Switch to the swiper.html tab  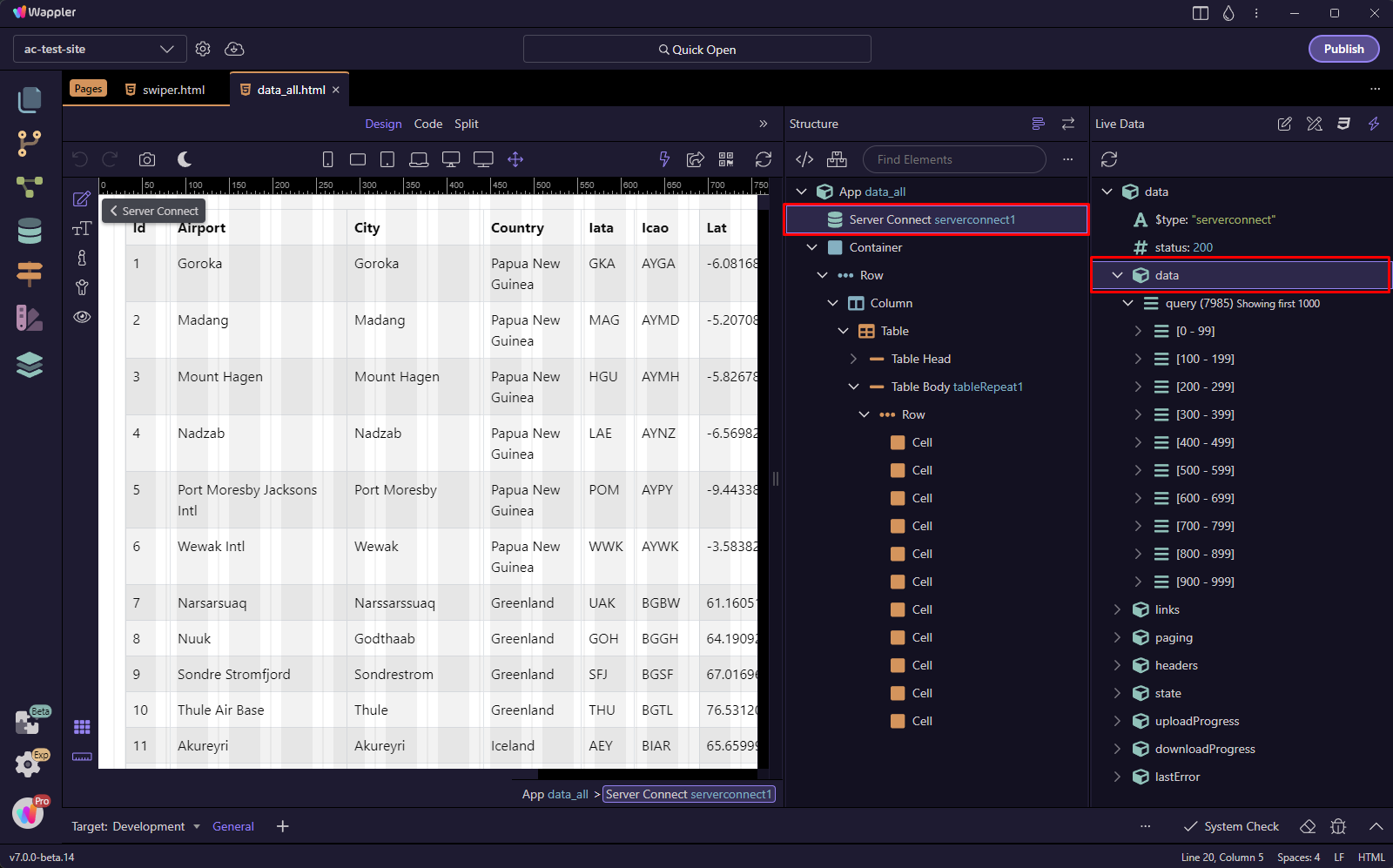click(x=165, y=90)
